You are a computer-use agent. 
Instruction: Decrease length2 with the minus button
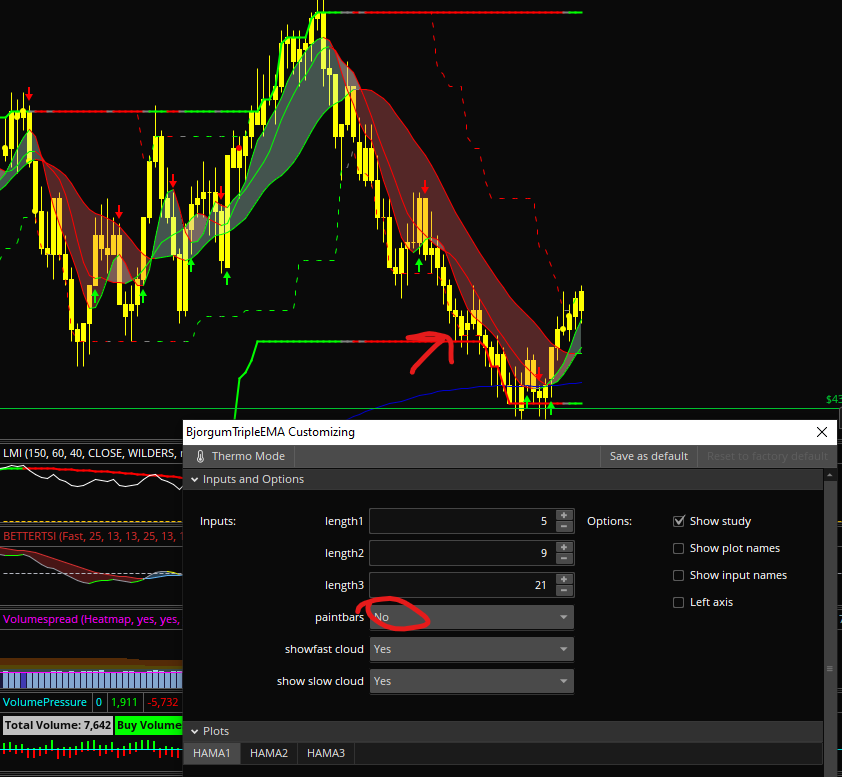pyautogui.click(x=564, y=559)
